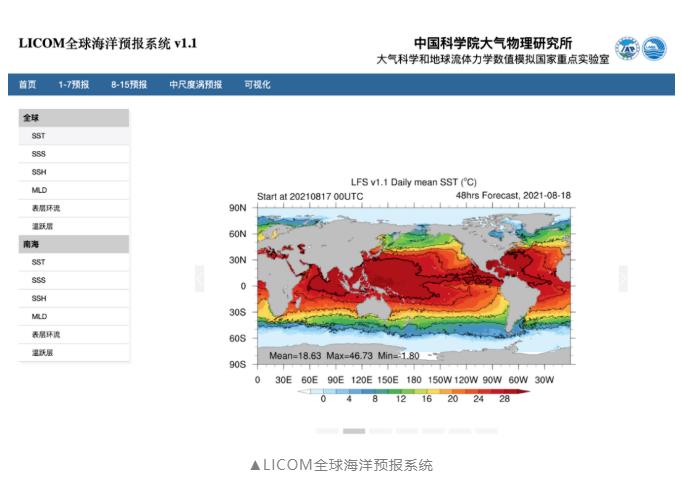Go to previous carousel image arrow
Image resolution: width=681 pixels, height=497 pixels.
click(199, 278)
